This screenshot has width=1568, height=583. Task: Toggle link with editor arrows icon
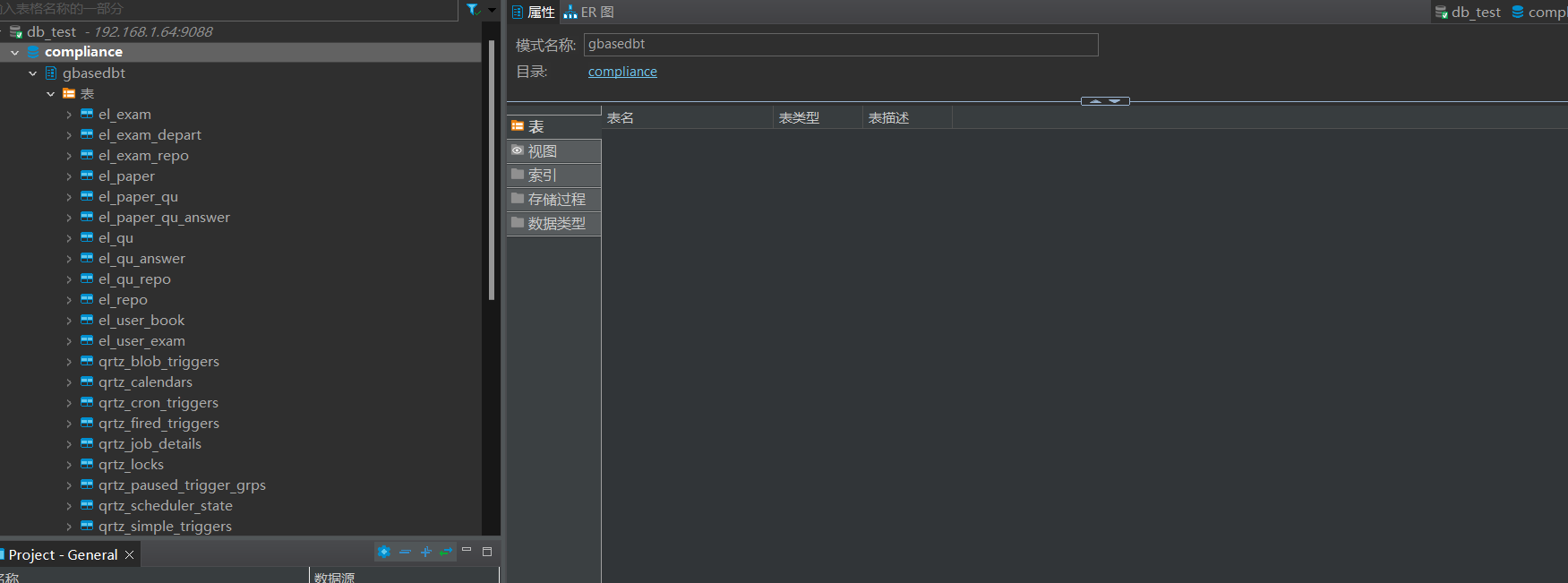click(x=446, y=552)
